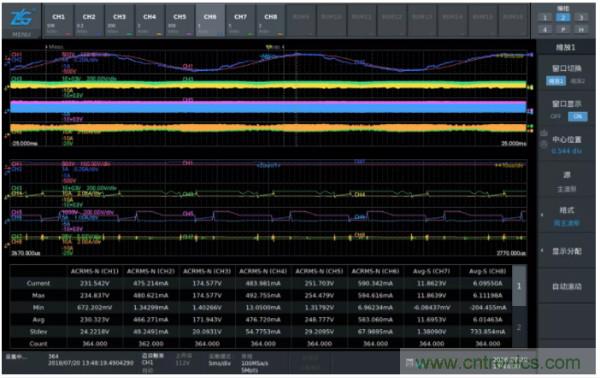600x378 pixels.
Task: Select the CH5 channel button
Action: (x=179, y=21)
